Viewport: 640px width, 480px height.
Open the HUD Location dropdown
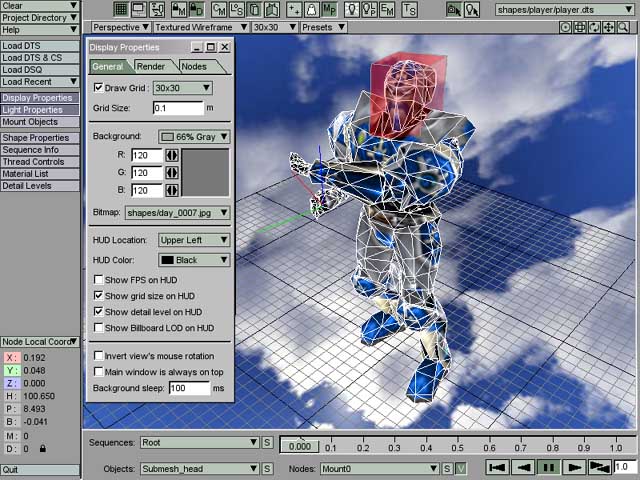click(x=194, y=240)
